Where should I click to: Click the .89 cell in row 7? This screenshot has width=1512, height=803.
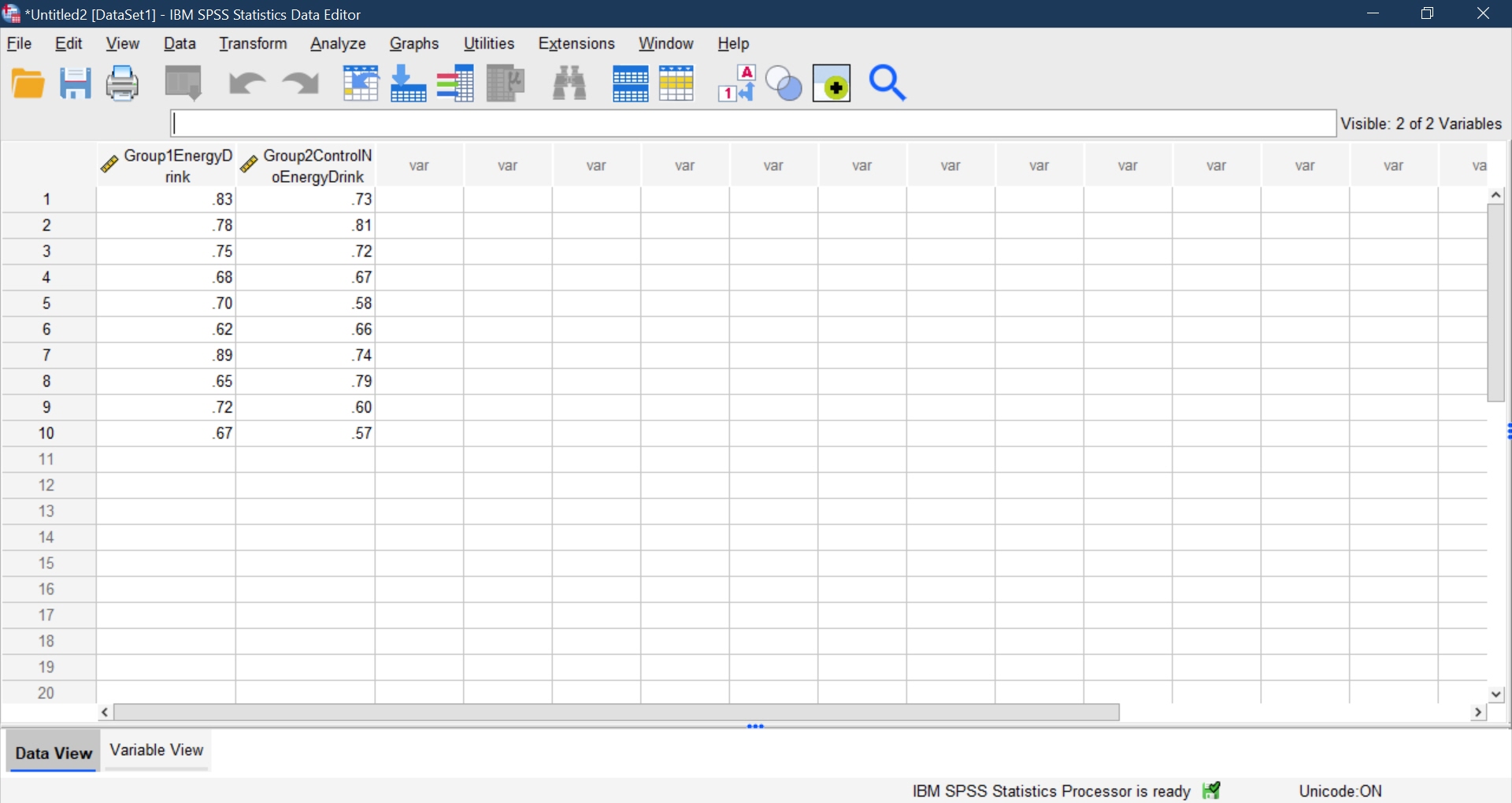click(167, 356)
